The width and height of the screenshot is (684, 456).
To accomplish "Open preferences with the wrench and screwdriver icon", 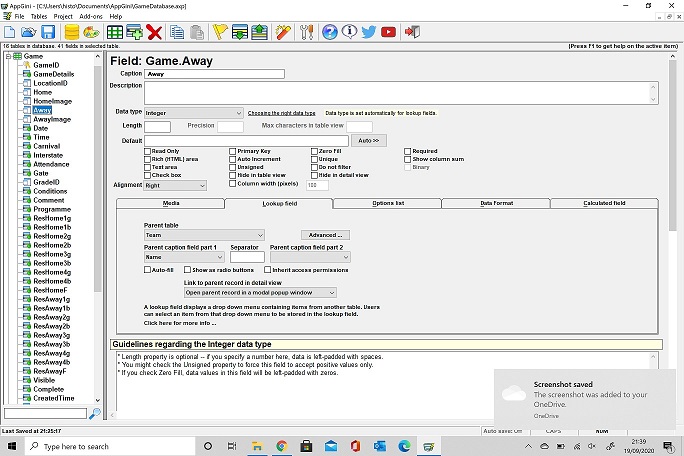I will tap(307, 32).
